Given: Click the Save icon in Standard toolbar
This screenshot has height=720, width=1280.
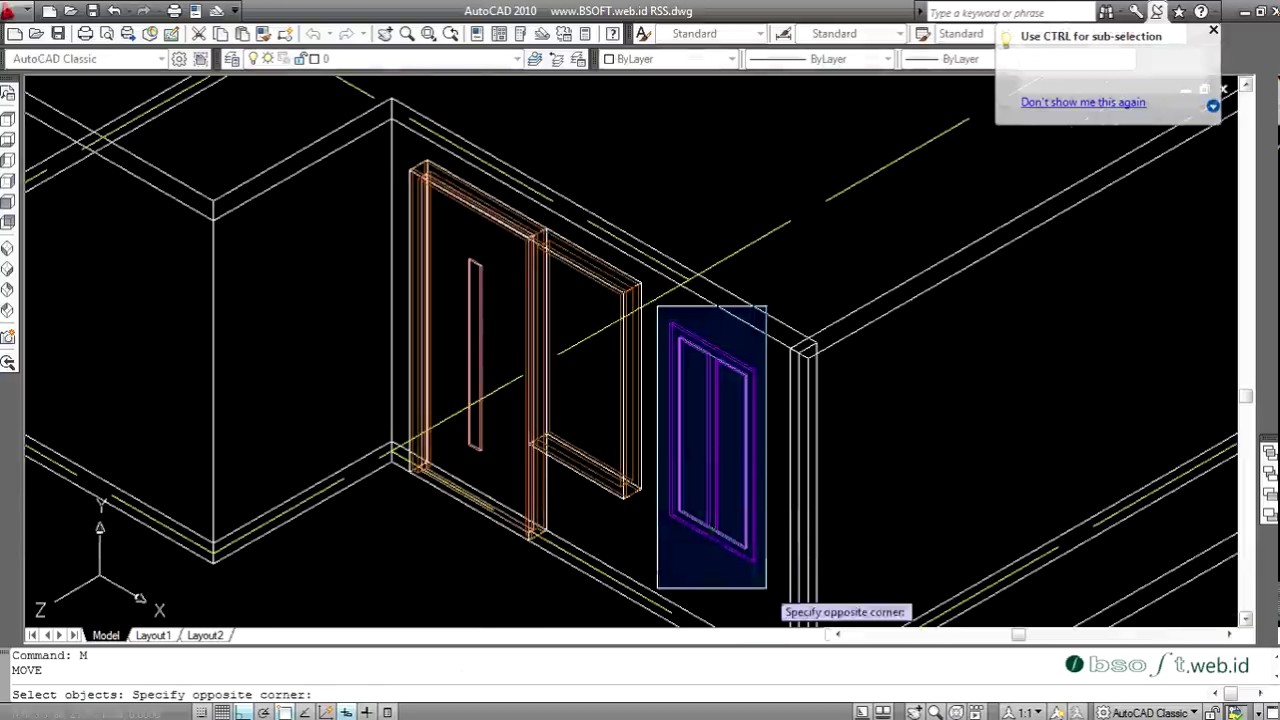Looking at the screenshot, I should click(58, 34).
